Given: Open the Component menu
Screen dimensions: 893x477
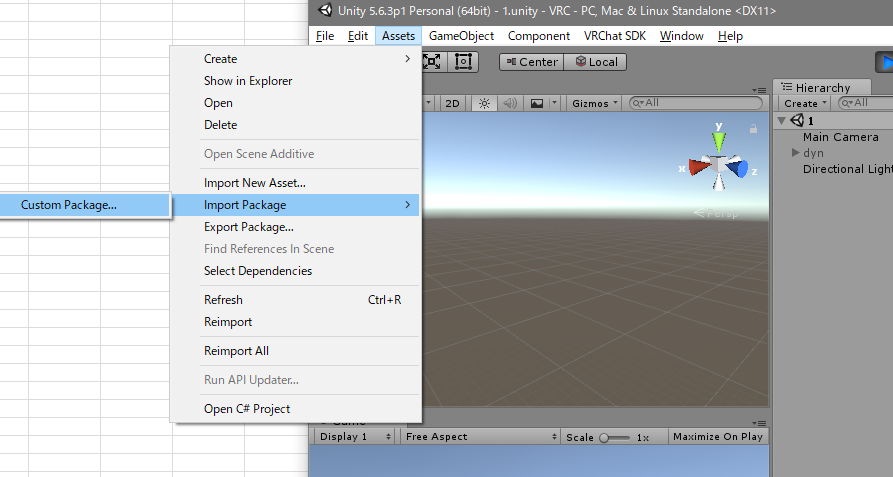Looking at the screenshot, I should tap(539, 36).
